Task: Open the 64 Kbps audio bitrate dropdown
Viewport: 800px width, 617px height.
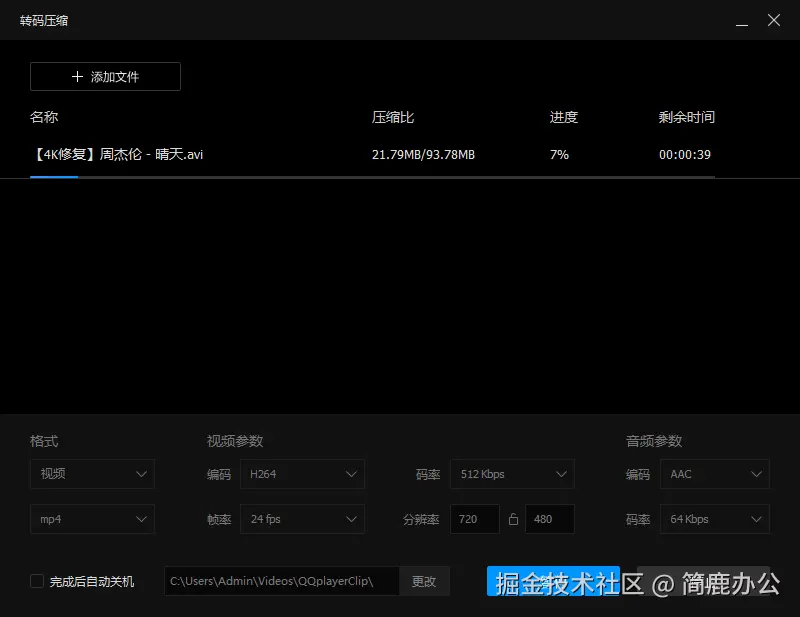Action: pyautogui.click(x=714, y=519)
